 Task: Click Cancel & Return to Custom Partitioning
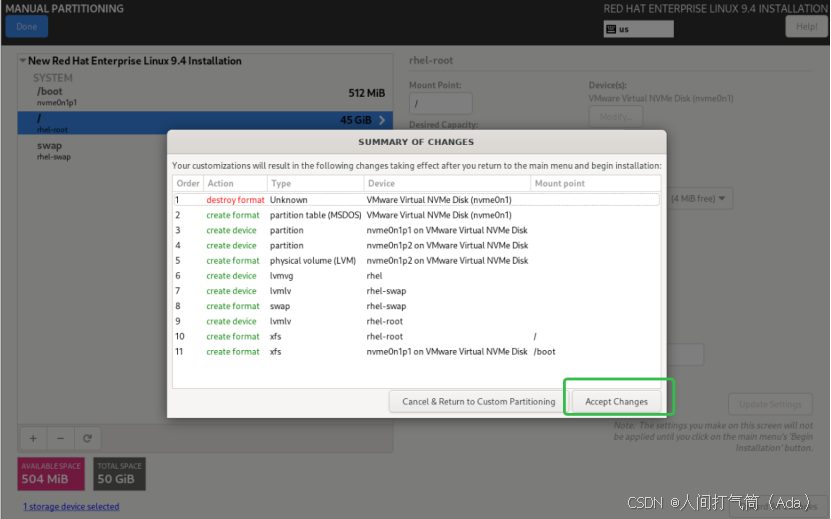tap(479, 402)
